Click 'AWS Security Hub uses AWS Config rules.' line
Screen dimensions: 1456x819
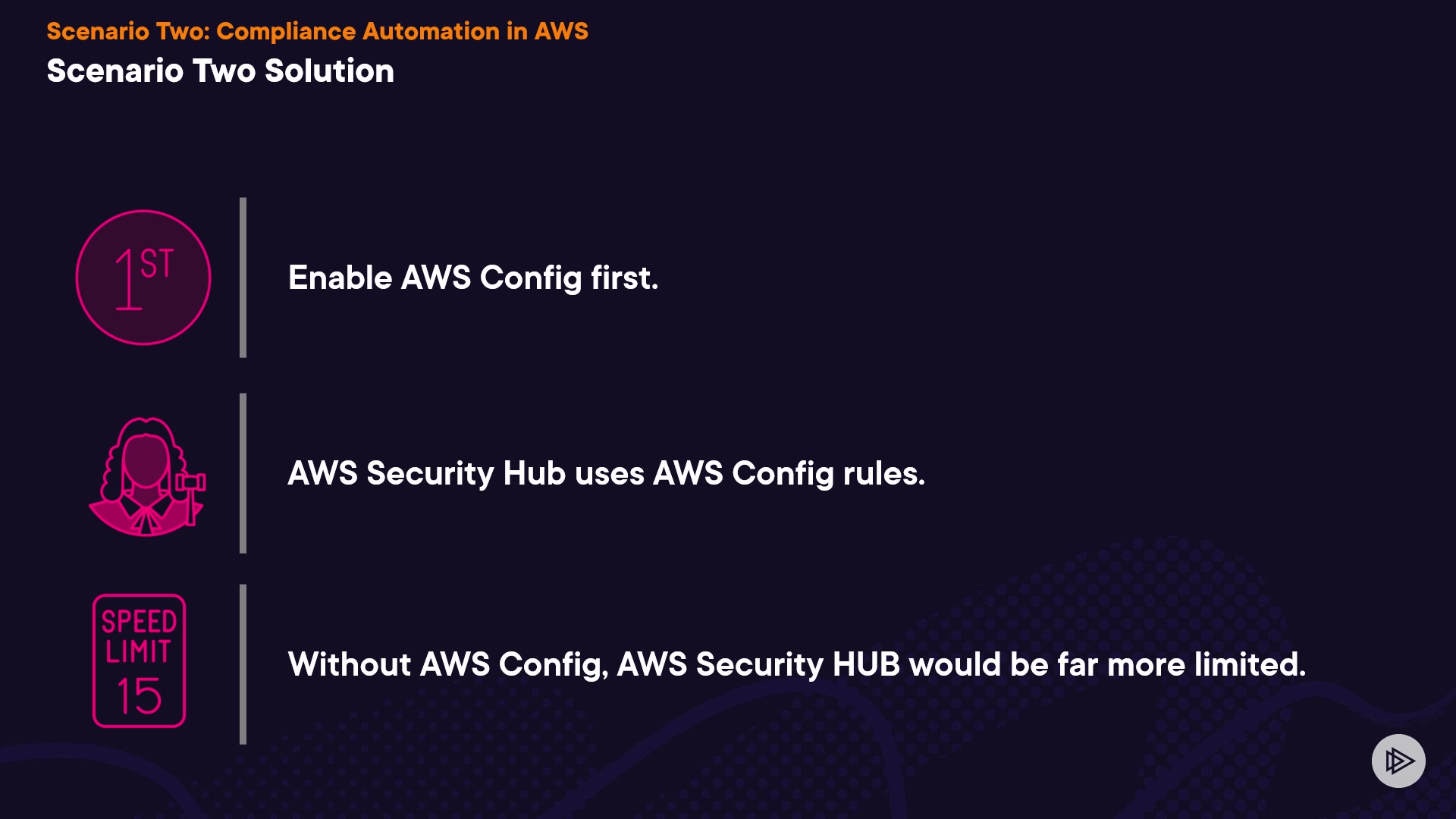pyautogui.click(x=606, y=473)
